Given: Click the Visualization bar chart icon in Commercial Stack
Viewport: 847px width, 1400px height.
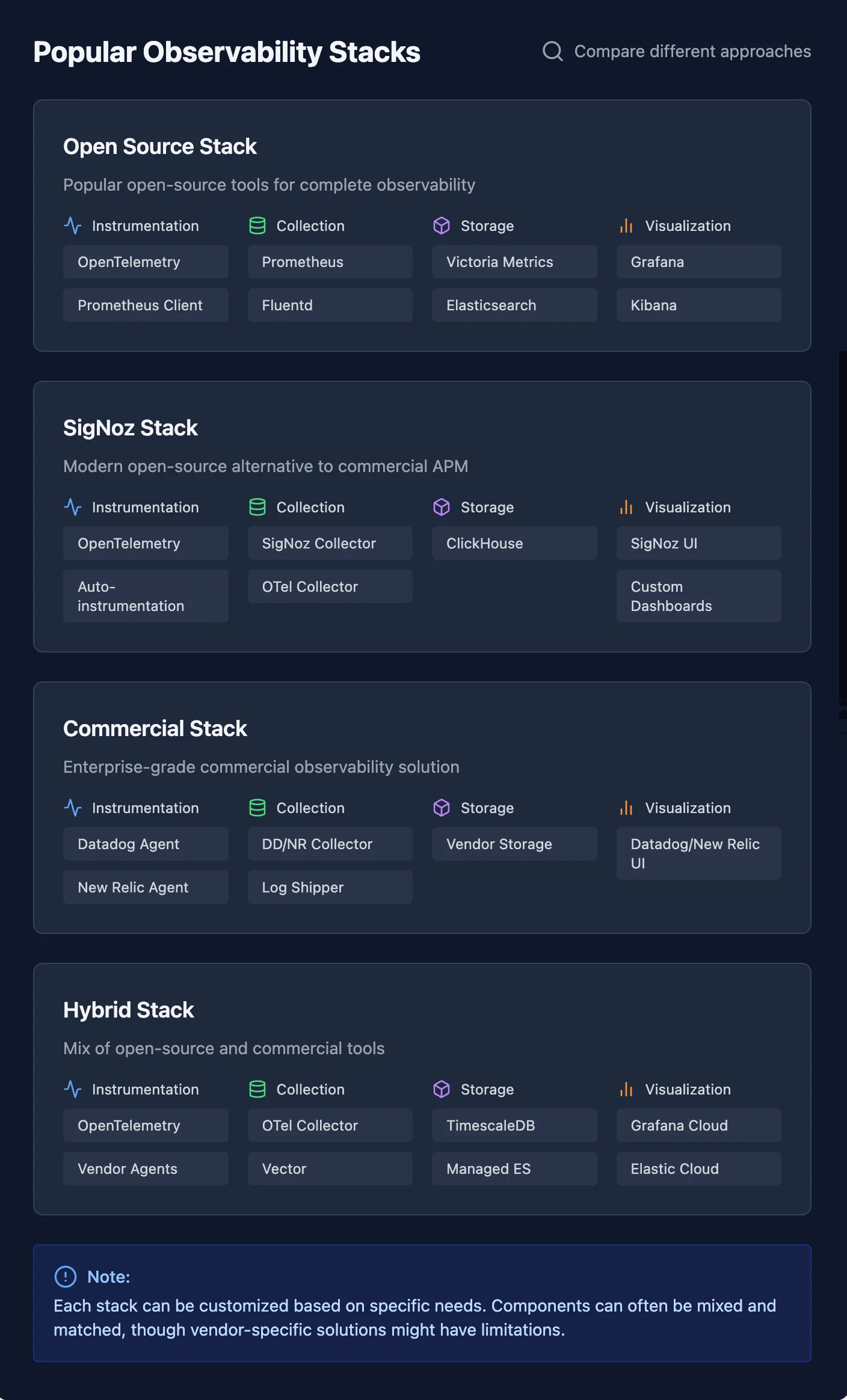Looking at the screenshot, I should click(x=626, y=808).
